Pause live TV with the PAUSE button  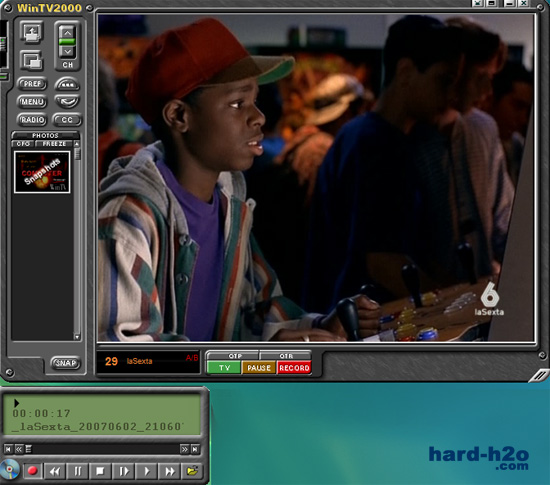[x=259, y=368]
